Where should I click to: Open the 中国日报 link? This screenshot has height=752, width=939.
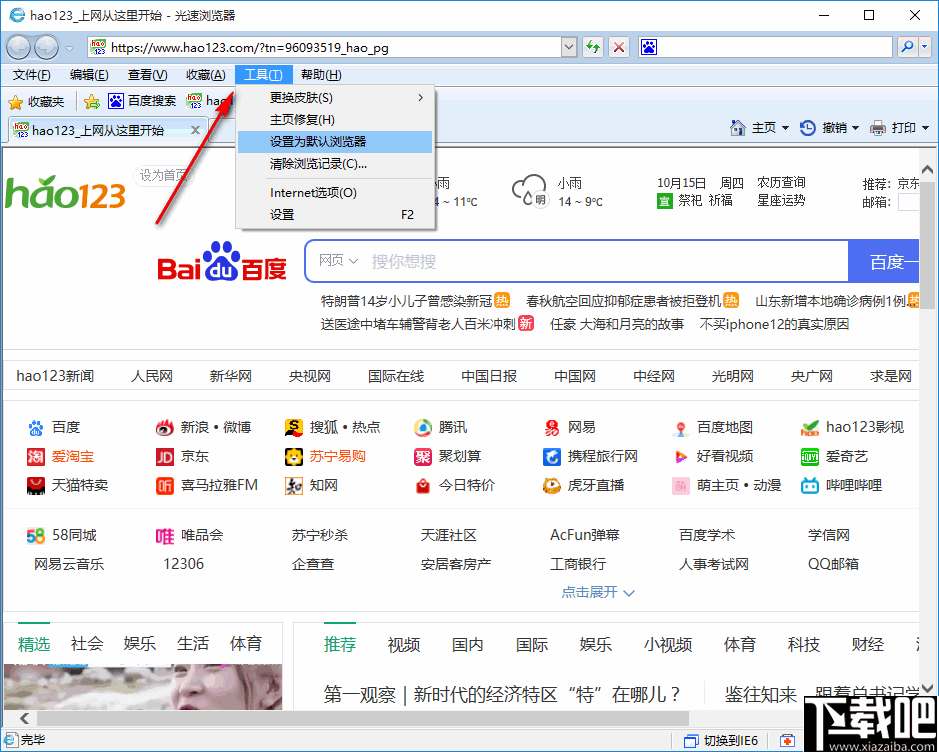point(489,376)
